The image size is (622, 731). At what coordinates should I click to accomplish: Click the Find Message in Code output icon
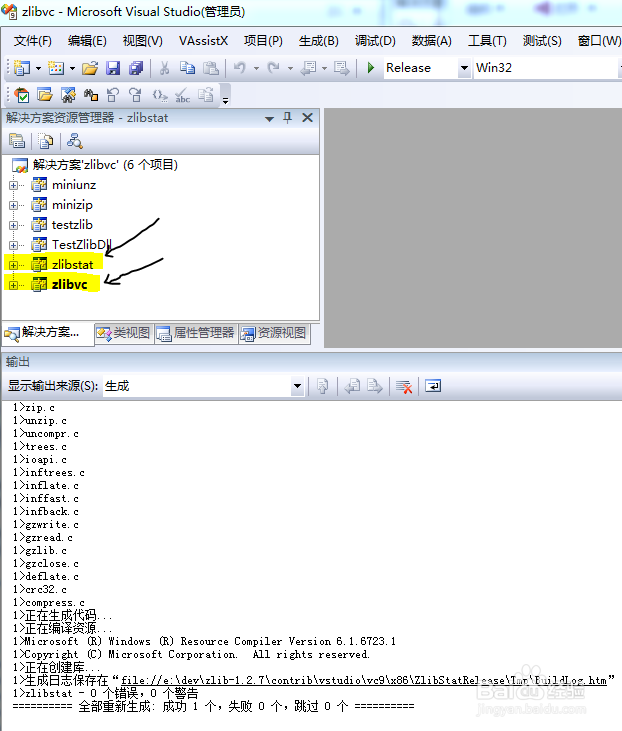[x=323, y=386]
